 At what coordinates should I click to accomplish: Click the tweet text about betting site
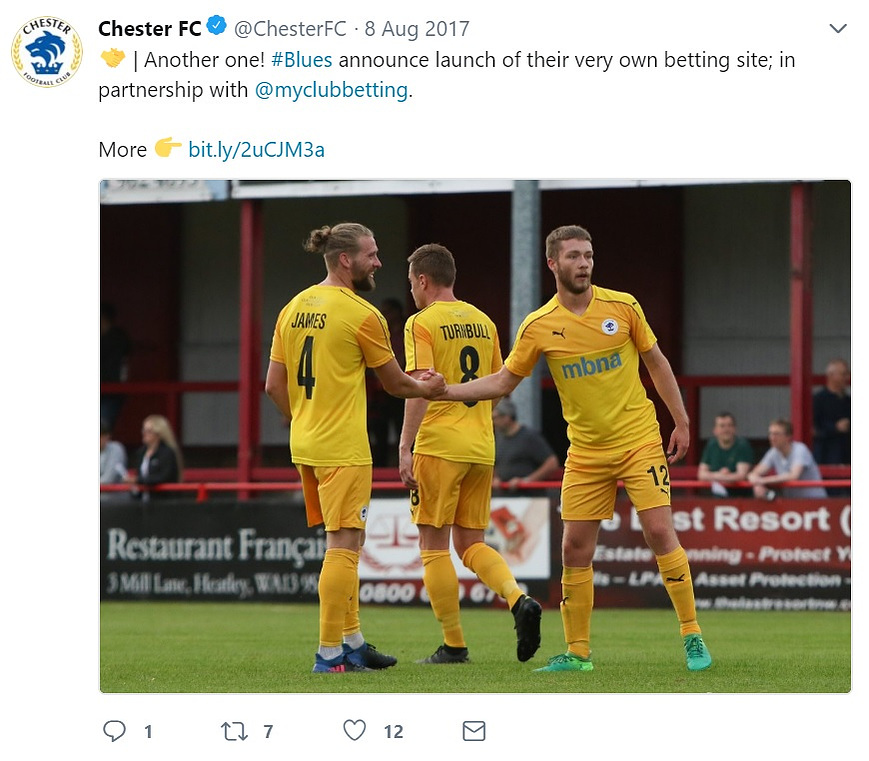[x=447, y=75]
